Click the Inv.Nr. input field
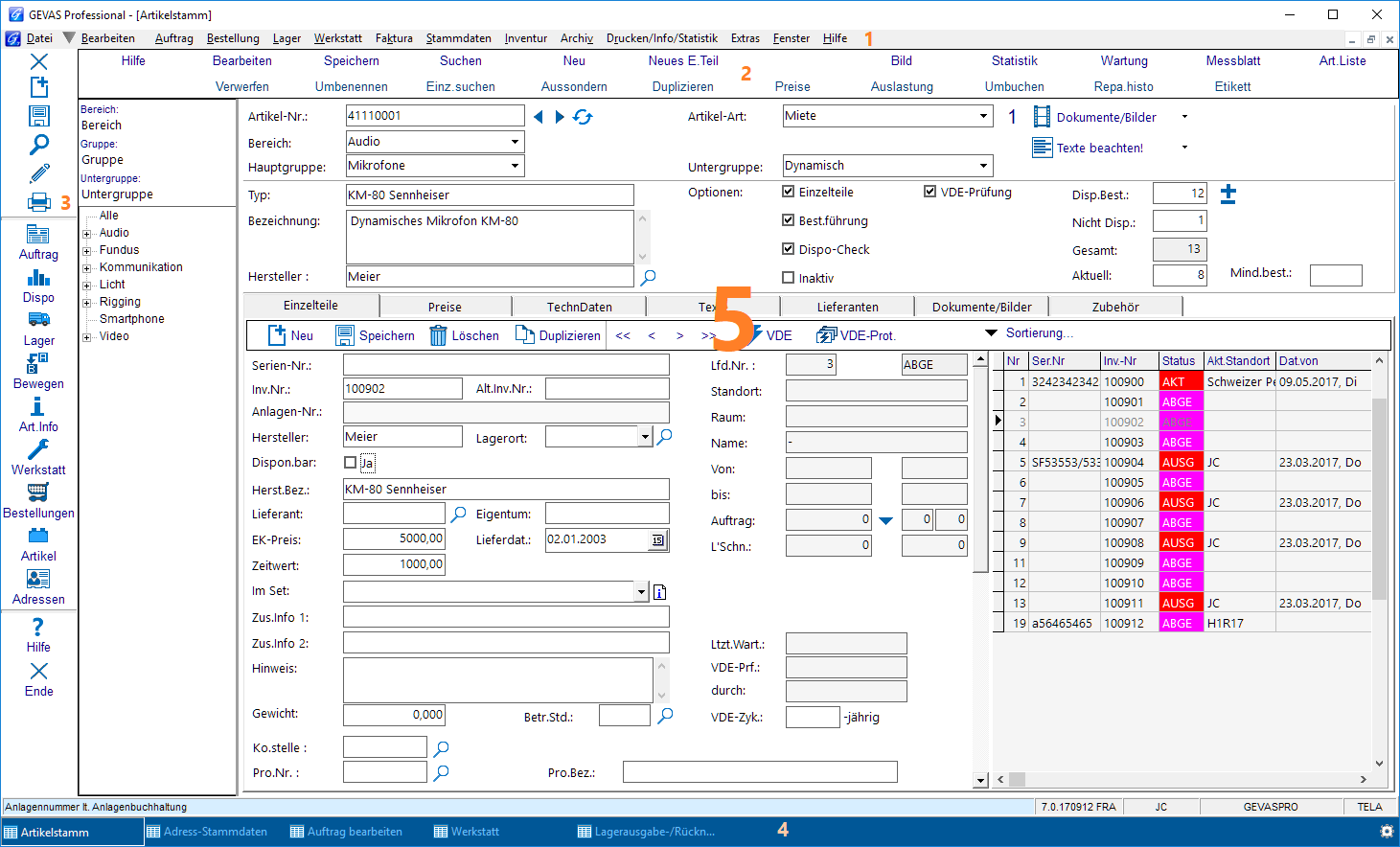1400x847 pixels. (402, 389)
